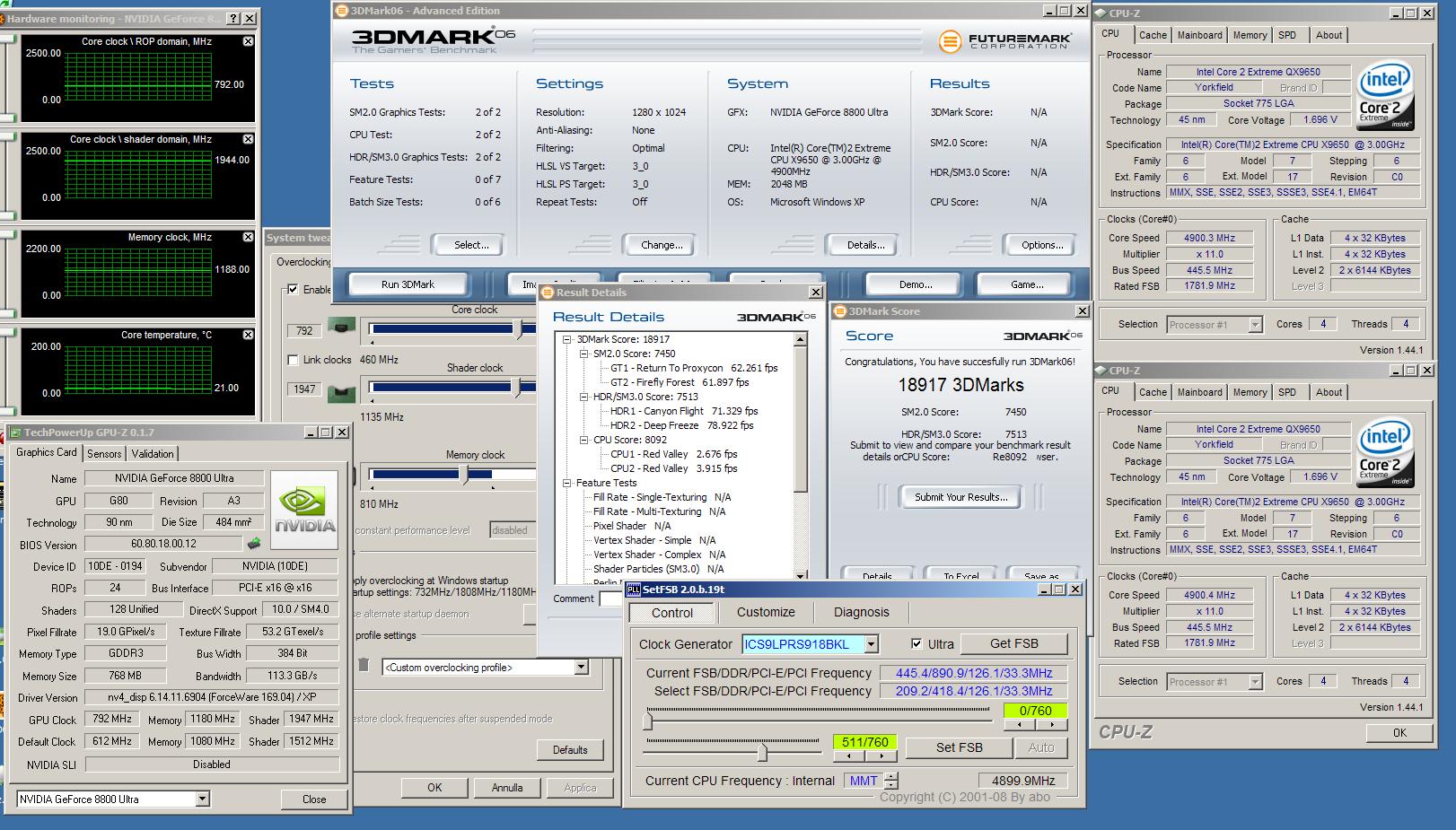Click scrollbar down arrow in Result Details

coord(801,575)
